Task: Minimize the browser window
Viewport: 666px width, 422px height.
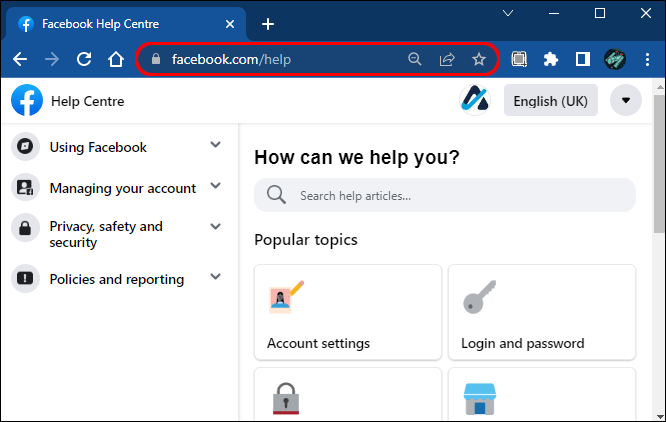Action: click(553, 13)
